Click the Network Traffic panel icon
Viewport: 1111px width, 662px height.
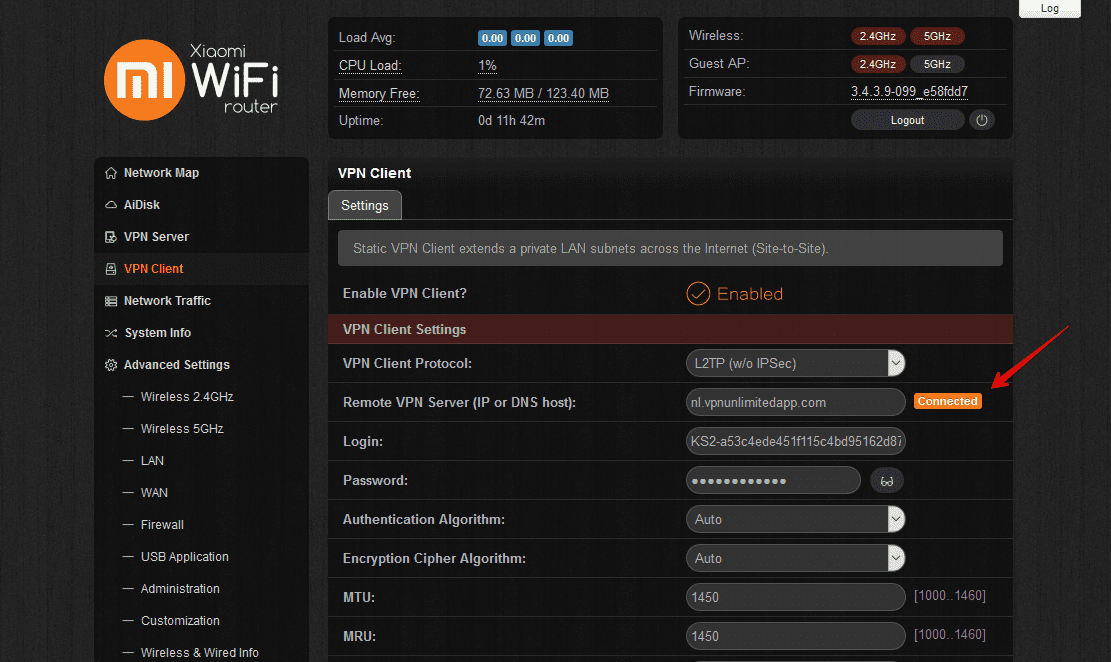tap(110, 300)
